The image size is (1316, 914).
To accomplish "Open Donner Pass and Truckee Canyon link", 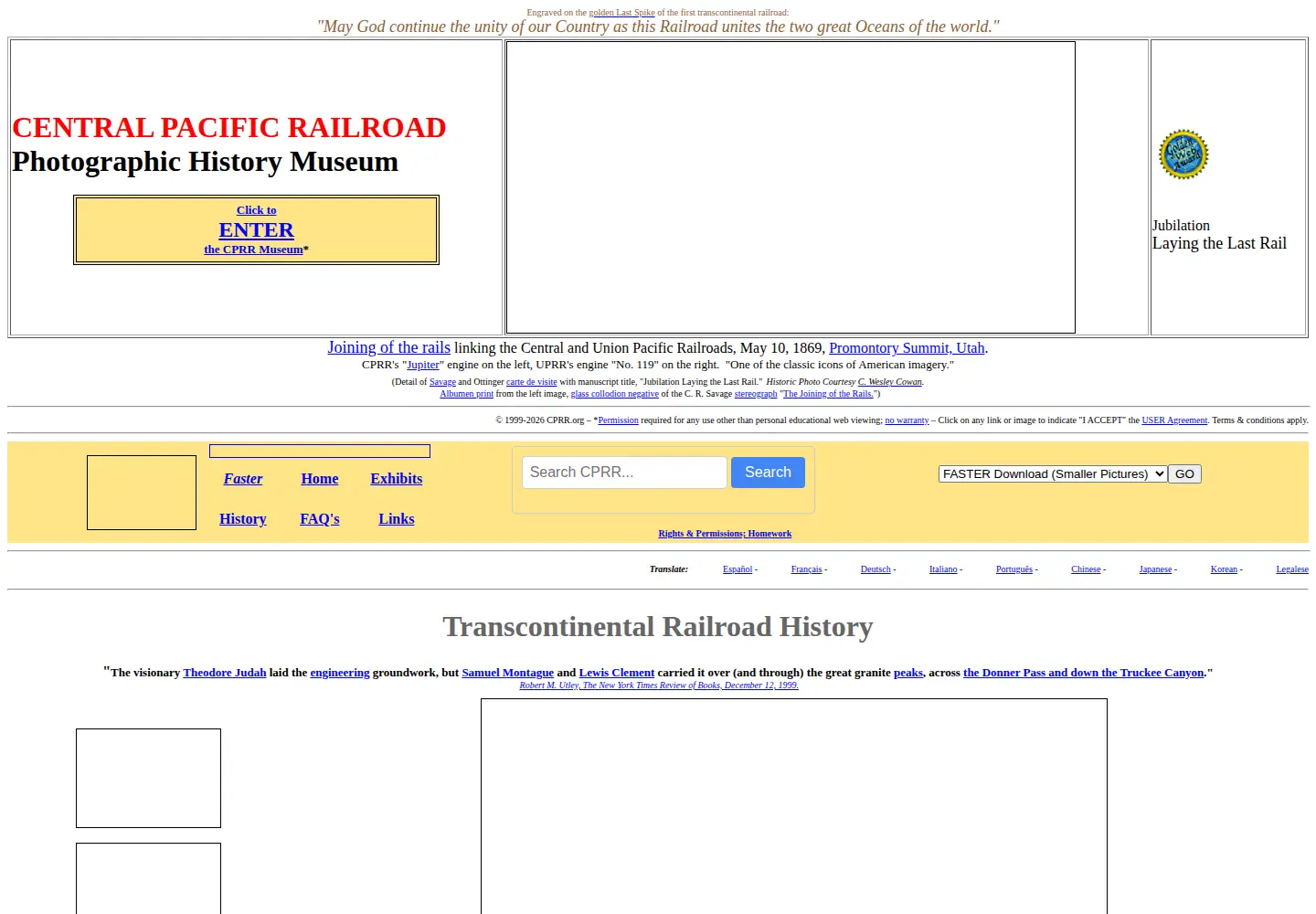I will pyautogui.click(x=1084, y=673).
